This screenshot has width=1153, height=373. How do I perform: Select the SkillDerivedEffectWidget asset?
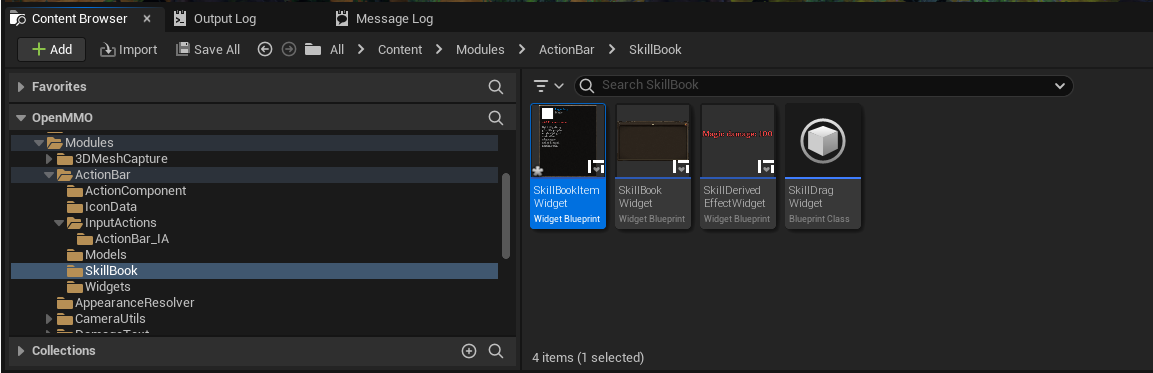[x=738, y=166]
